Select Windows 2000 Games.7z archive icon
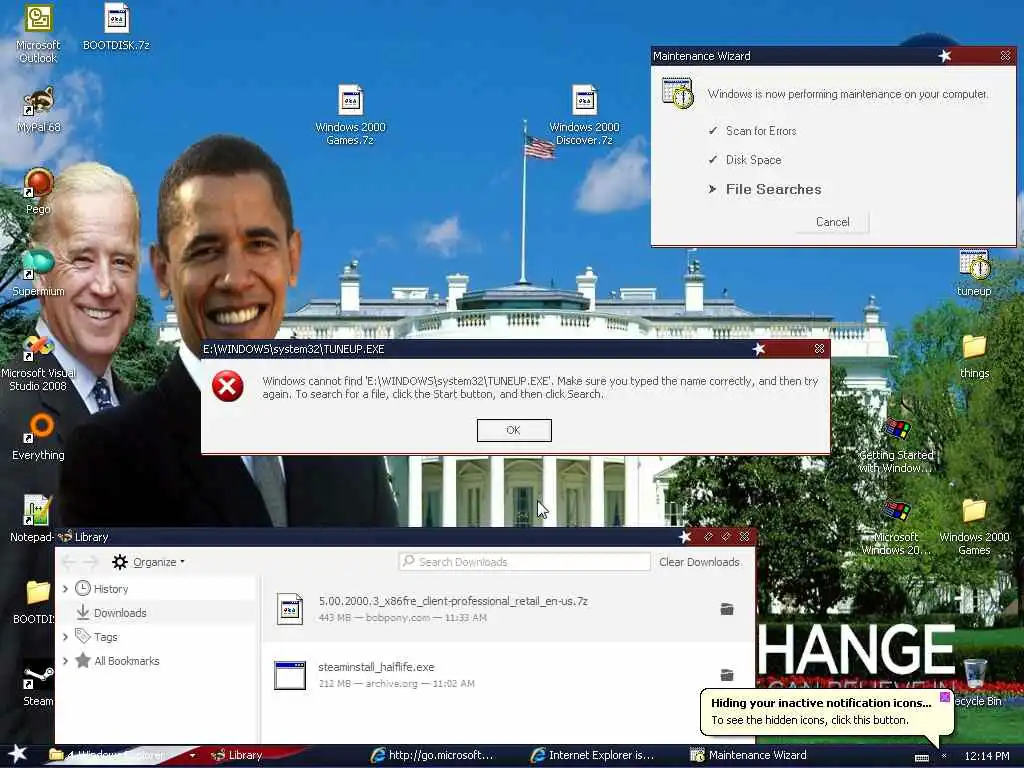Image resolution: width=1024 pixels, height=768 pixels. click(x=351, y=115)
